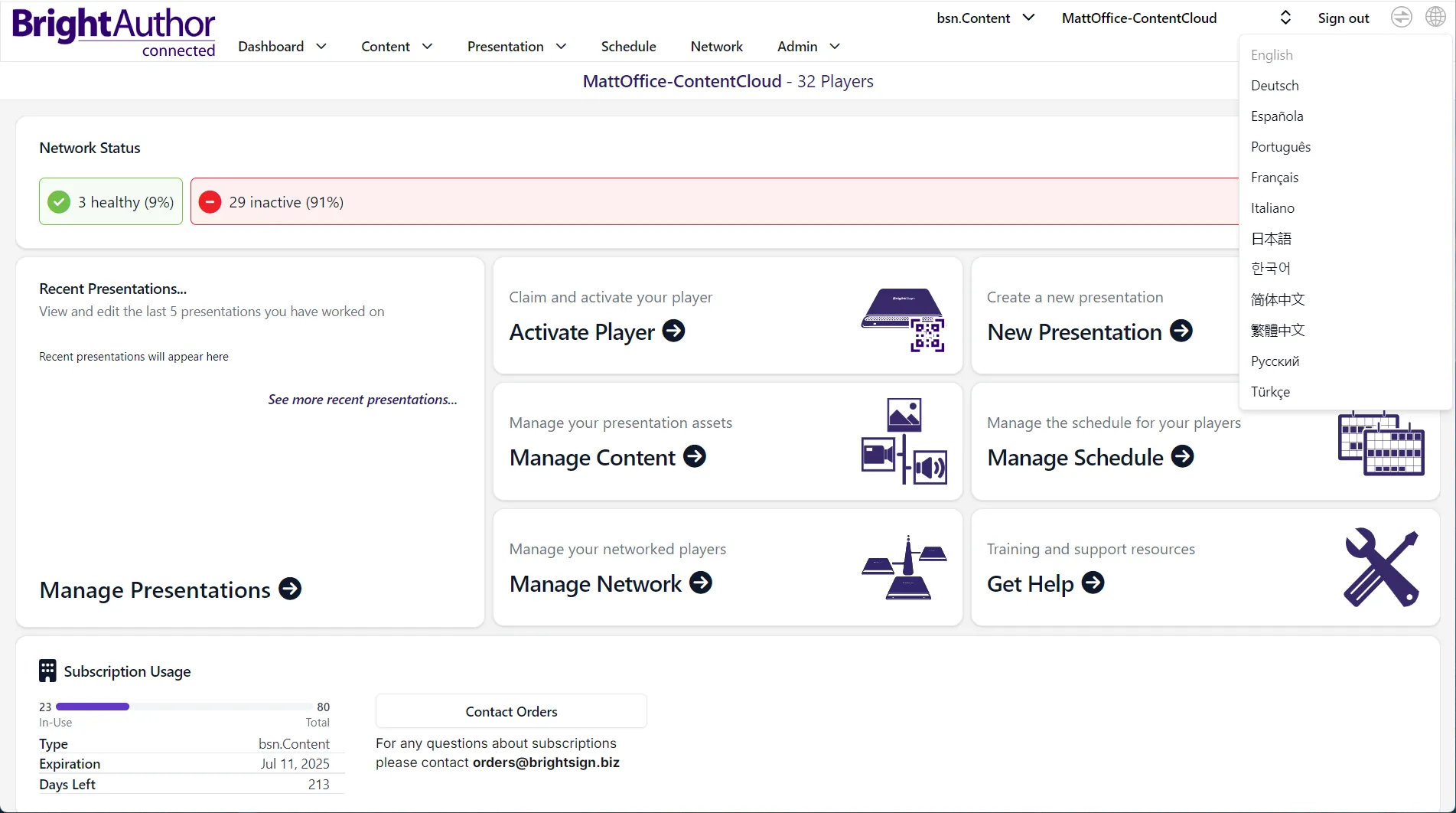1456x813 pixels.
Task: Select 한국어 language
Action: coord(1271,269)
